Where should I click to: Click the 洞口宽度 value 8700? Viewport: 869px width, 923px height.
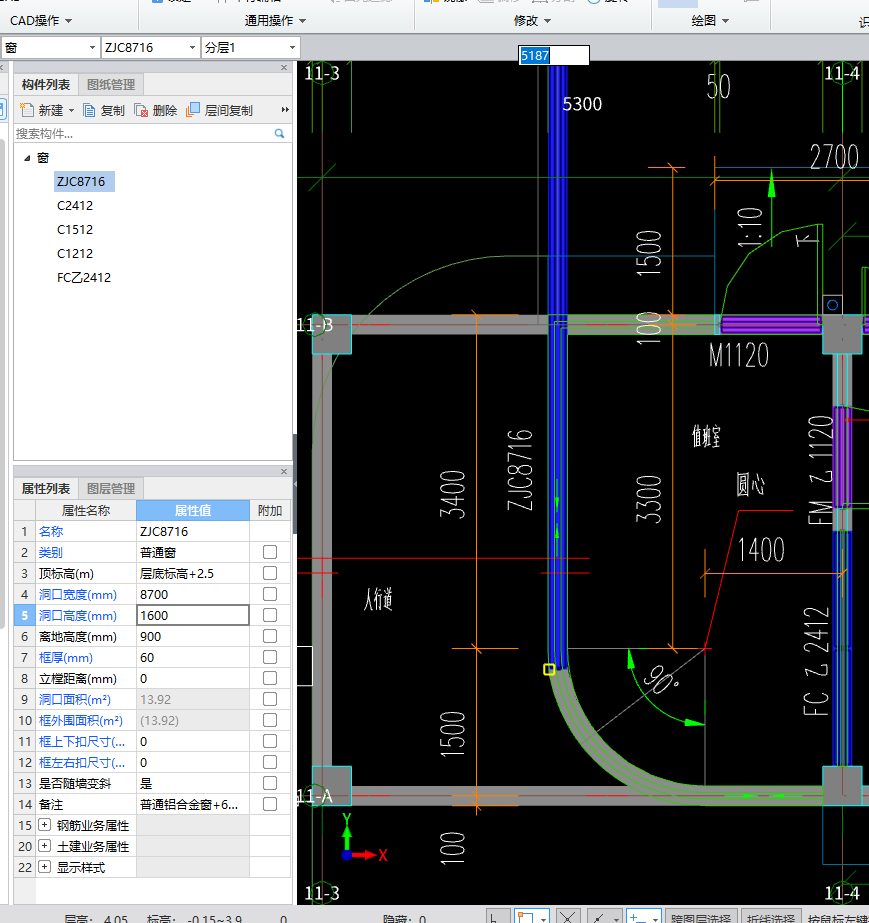pyautogui.click(x=193, y=595)
